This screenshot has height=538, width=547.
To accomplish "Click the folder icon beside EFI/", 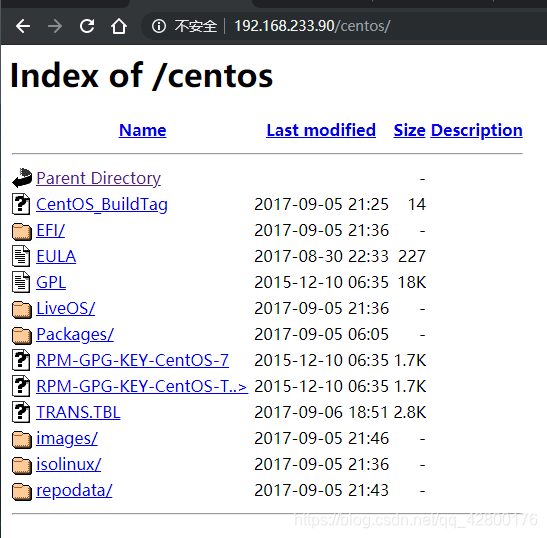I will 22,231.
